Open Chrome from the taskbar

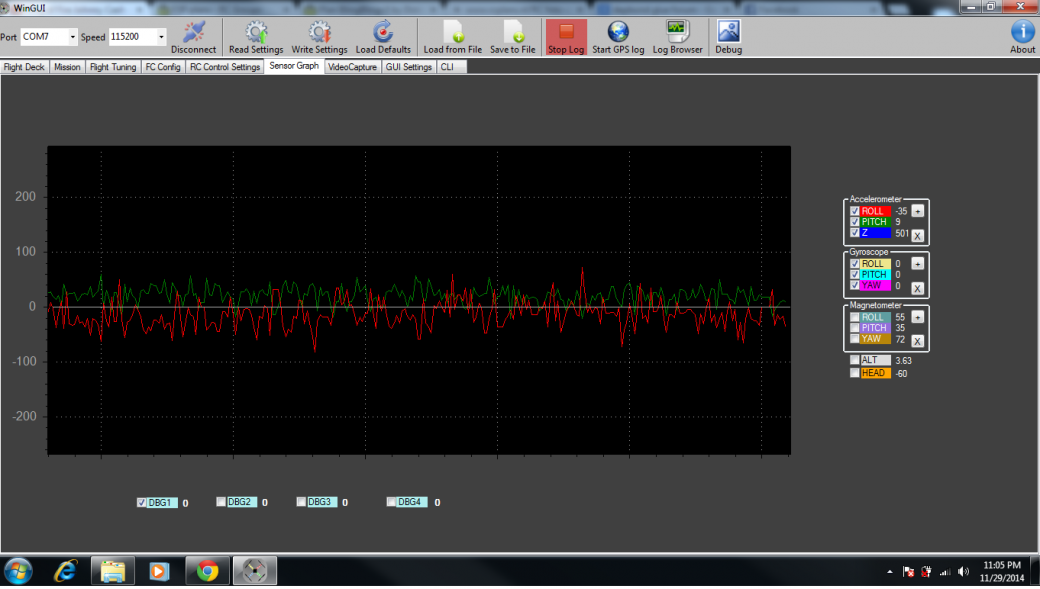[x=208, y=571]
